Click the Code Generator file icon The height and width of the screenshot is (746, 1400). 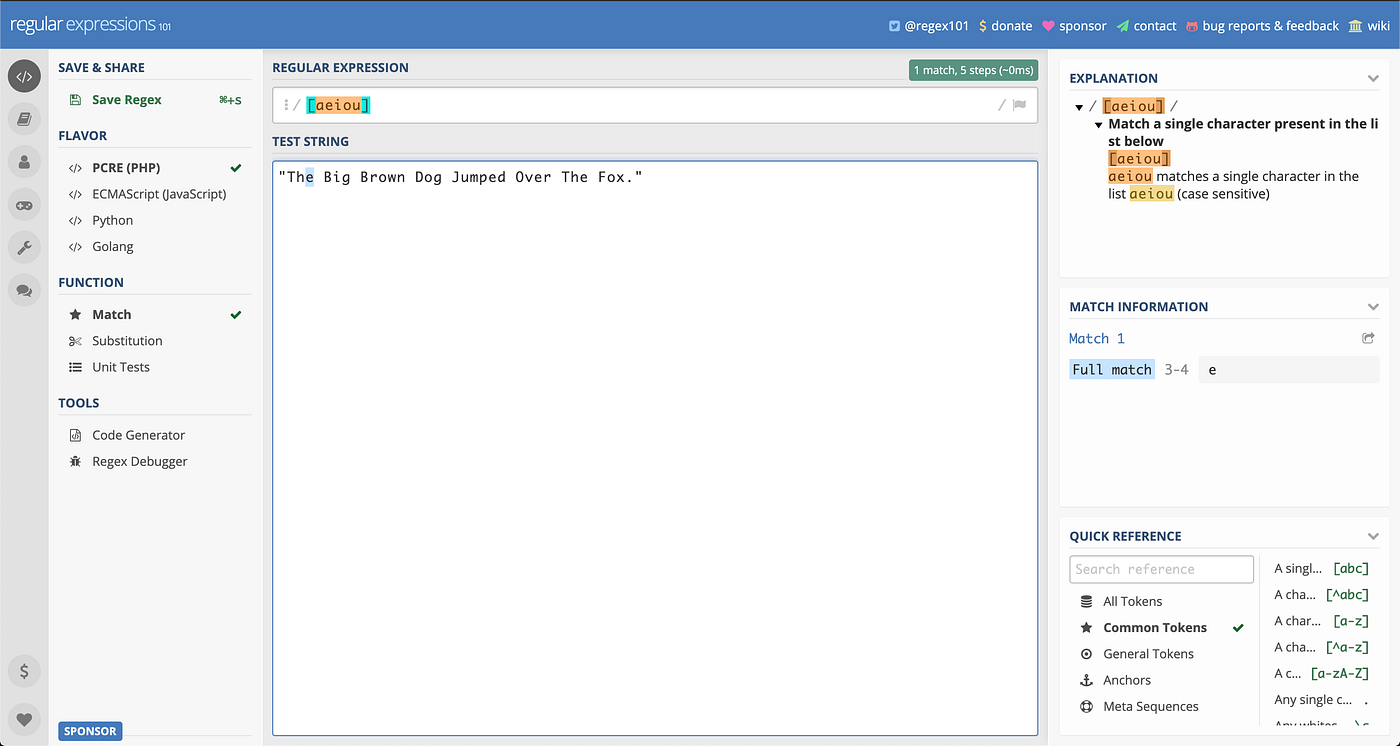tap(75, 435)
